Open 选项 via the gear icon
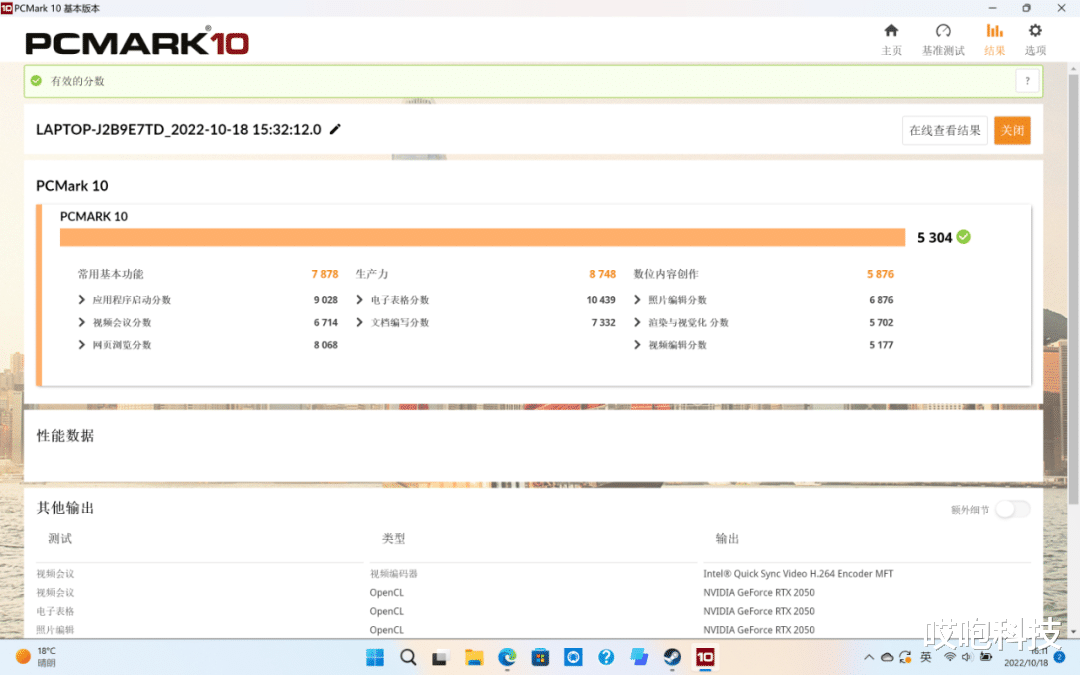 pyautogui.click(x=1035, y=38)
